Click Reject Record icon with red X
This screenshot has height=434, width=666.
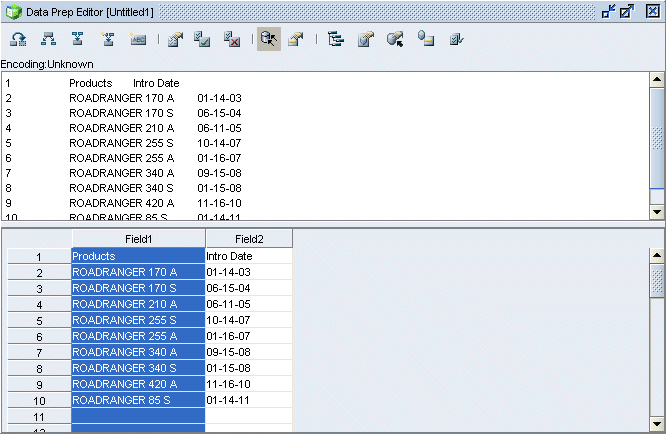(232, 39)
